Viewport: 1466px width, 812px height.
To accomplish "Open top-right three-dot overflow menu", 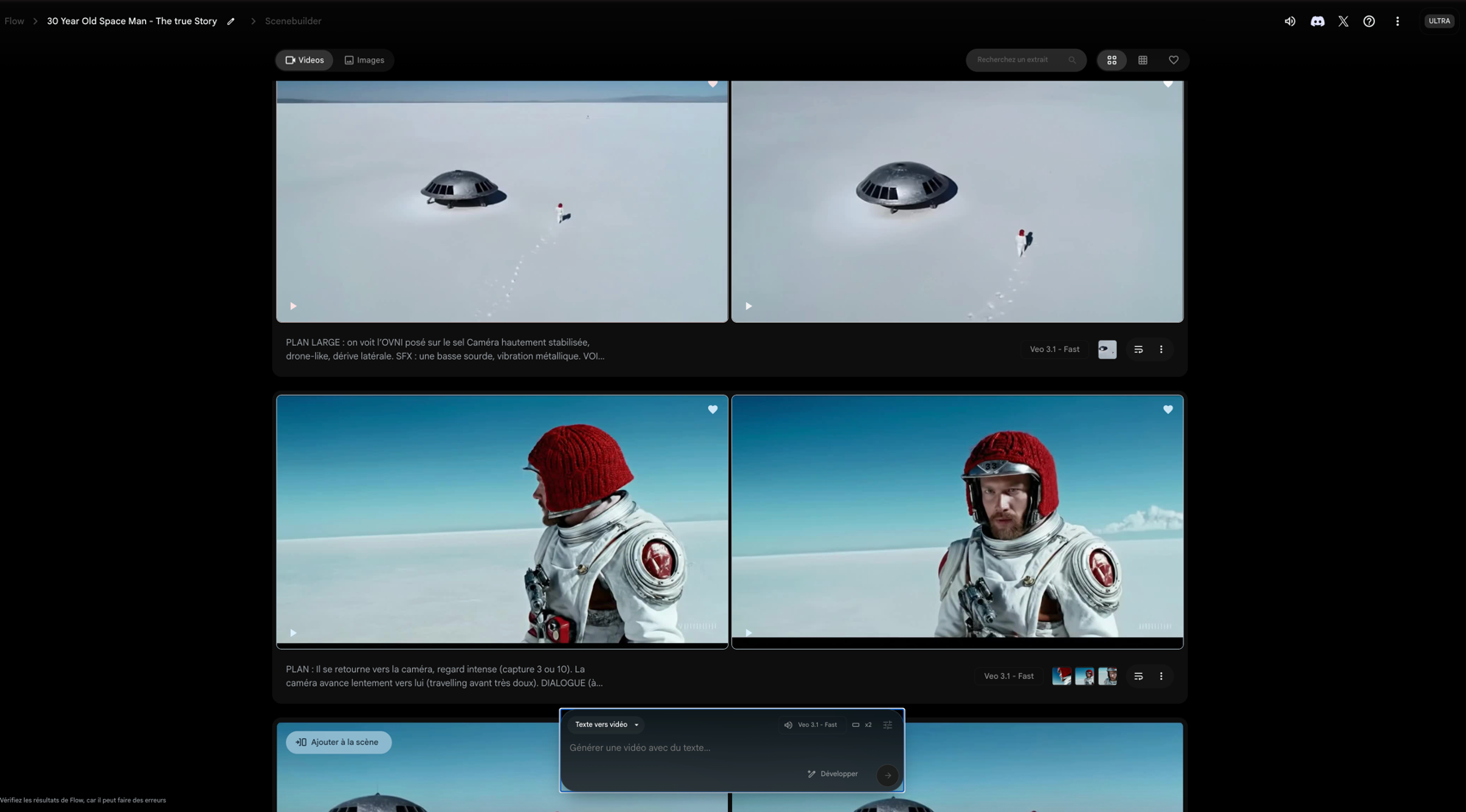I will click(1397, 21).
